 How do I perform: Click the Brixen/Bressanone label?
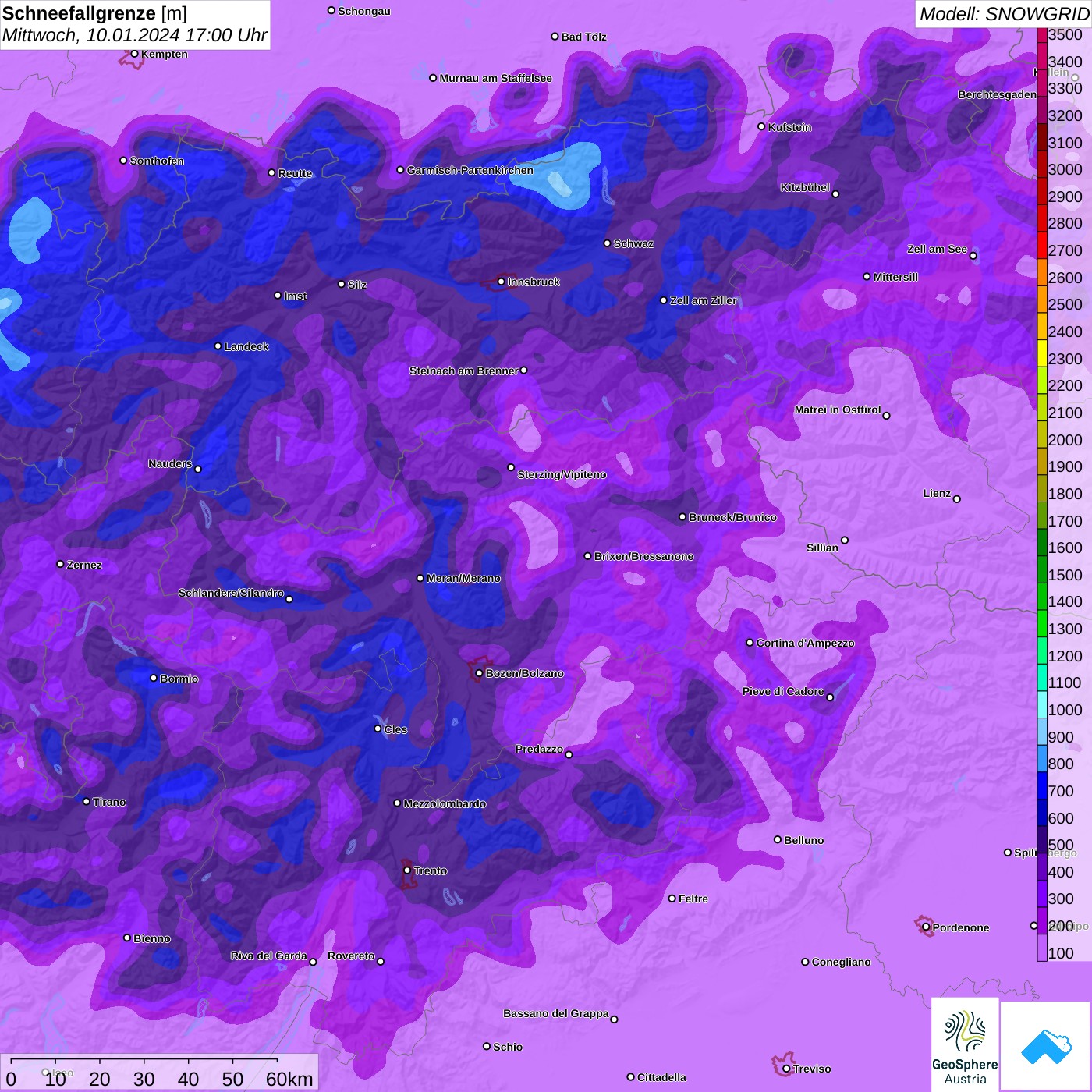click(x=643, y=556)
